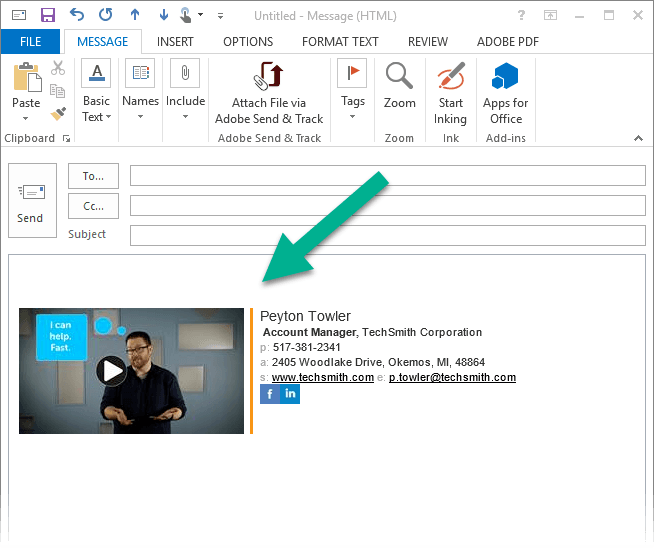
Task: Click the name Peyton Towler
Action: [305, 316]
